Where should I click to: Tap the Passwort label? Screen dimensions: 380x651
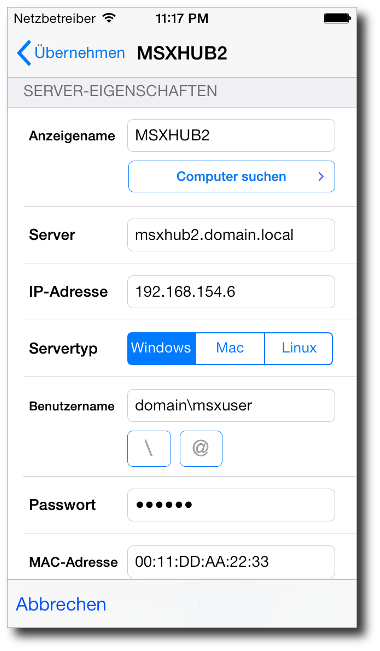coord(62,505)
